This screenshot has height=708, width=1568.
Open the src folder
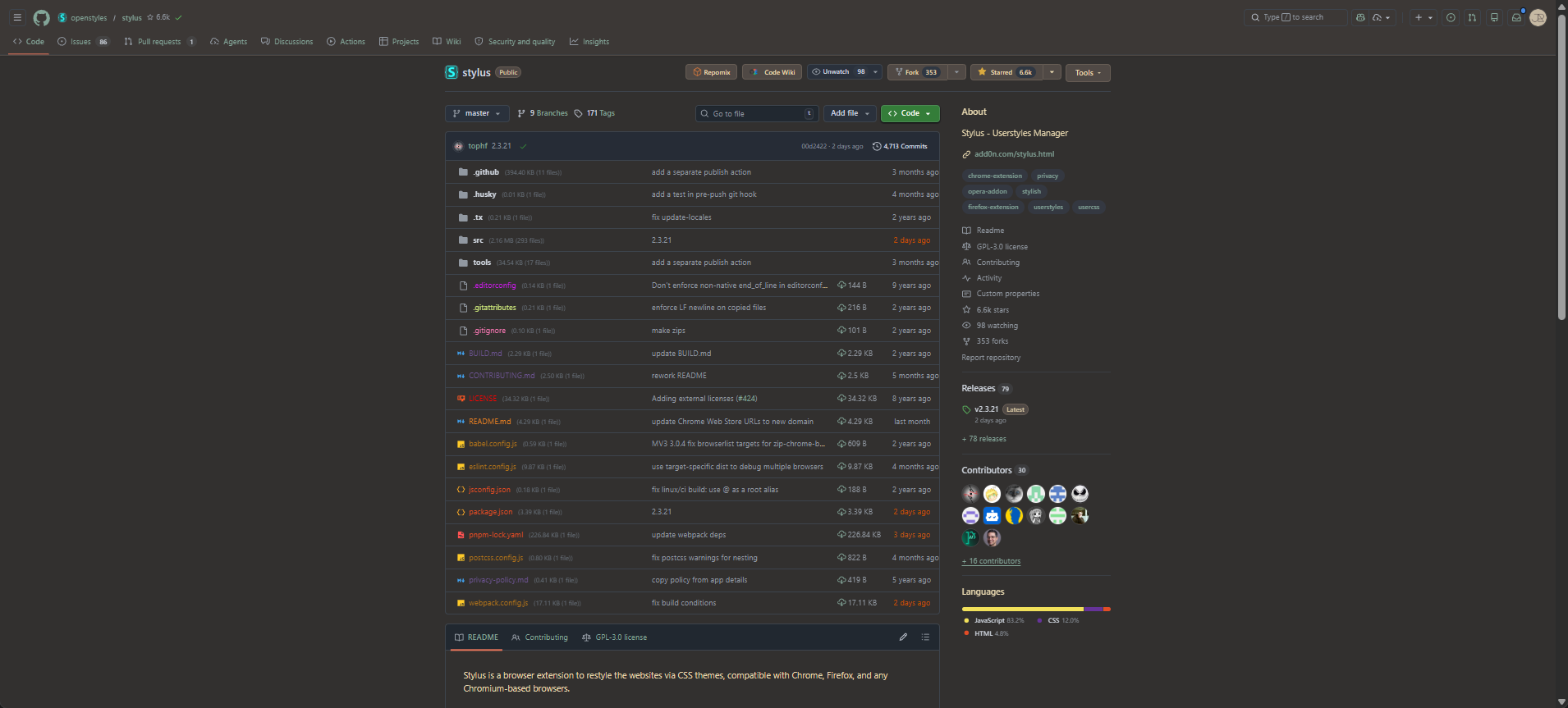pyautogui.click(x=478, y=240)
